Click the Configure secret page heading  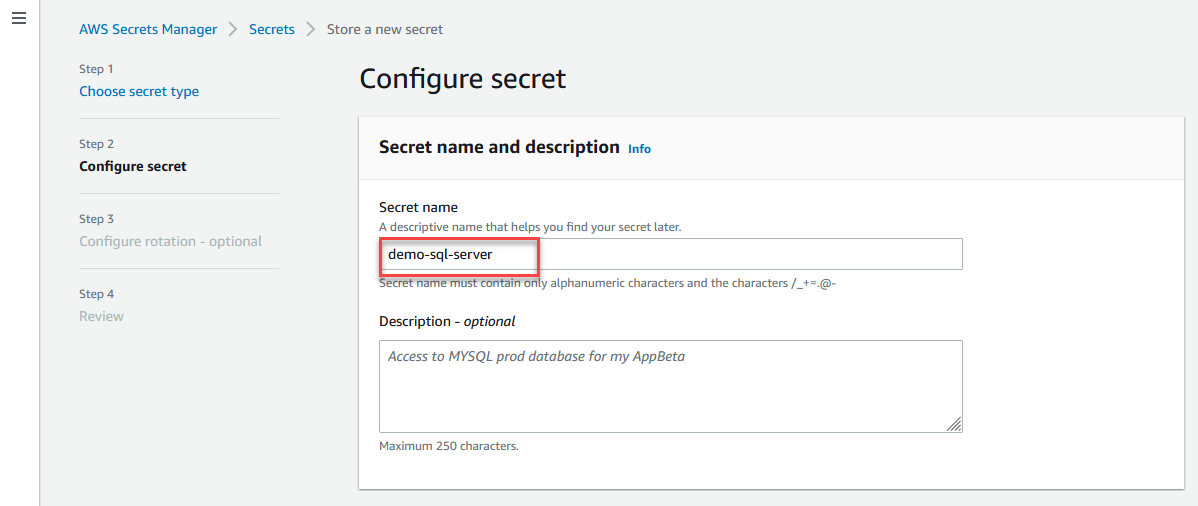tap(463, 79)
